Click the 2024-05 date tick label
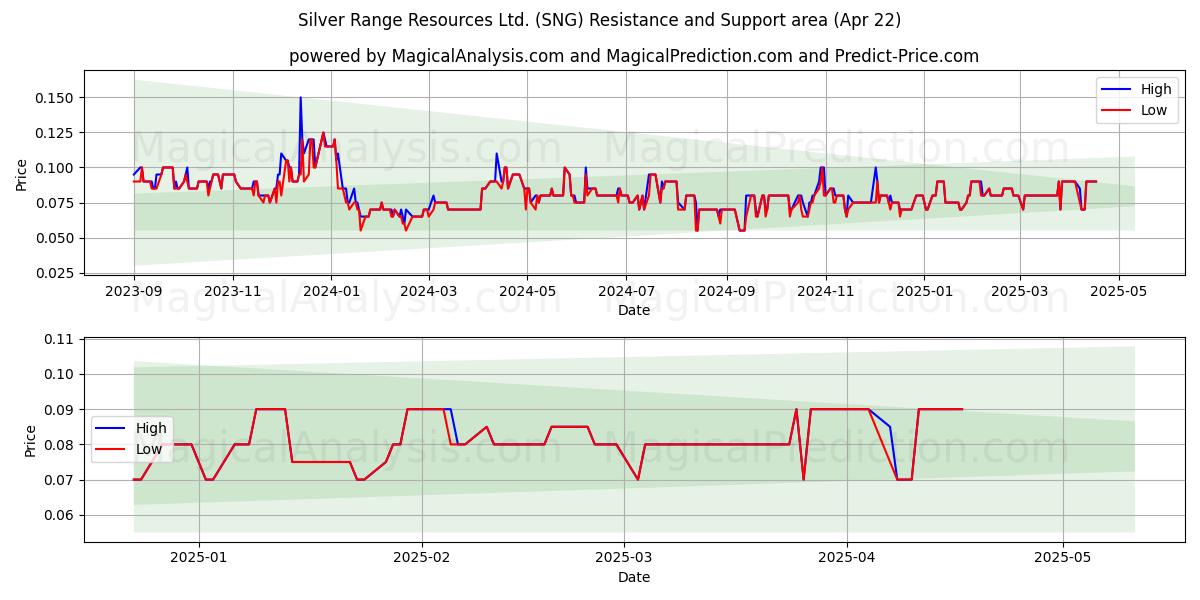The image size is (1200, 600). (527, 291)
